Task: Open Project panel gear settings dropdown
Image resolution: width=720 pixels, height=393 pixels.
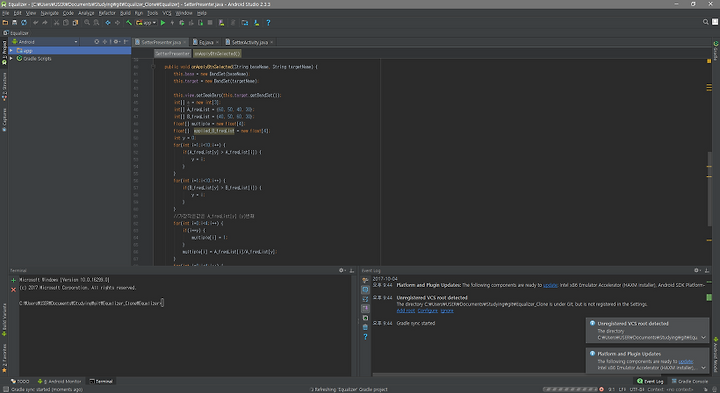Action: coord(117,42)
